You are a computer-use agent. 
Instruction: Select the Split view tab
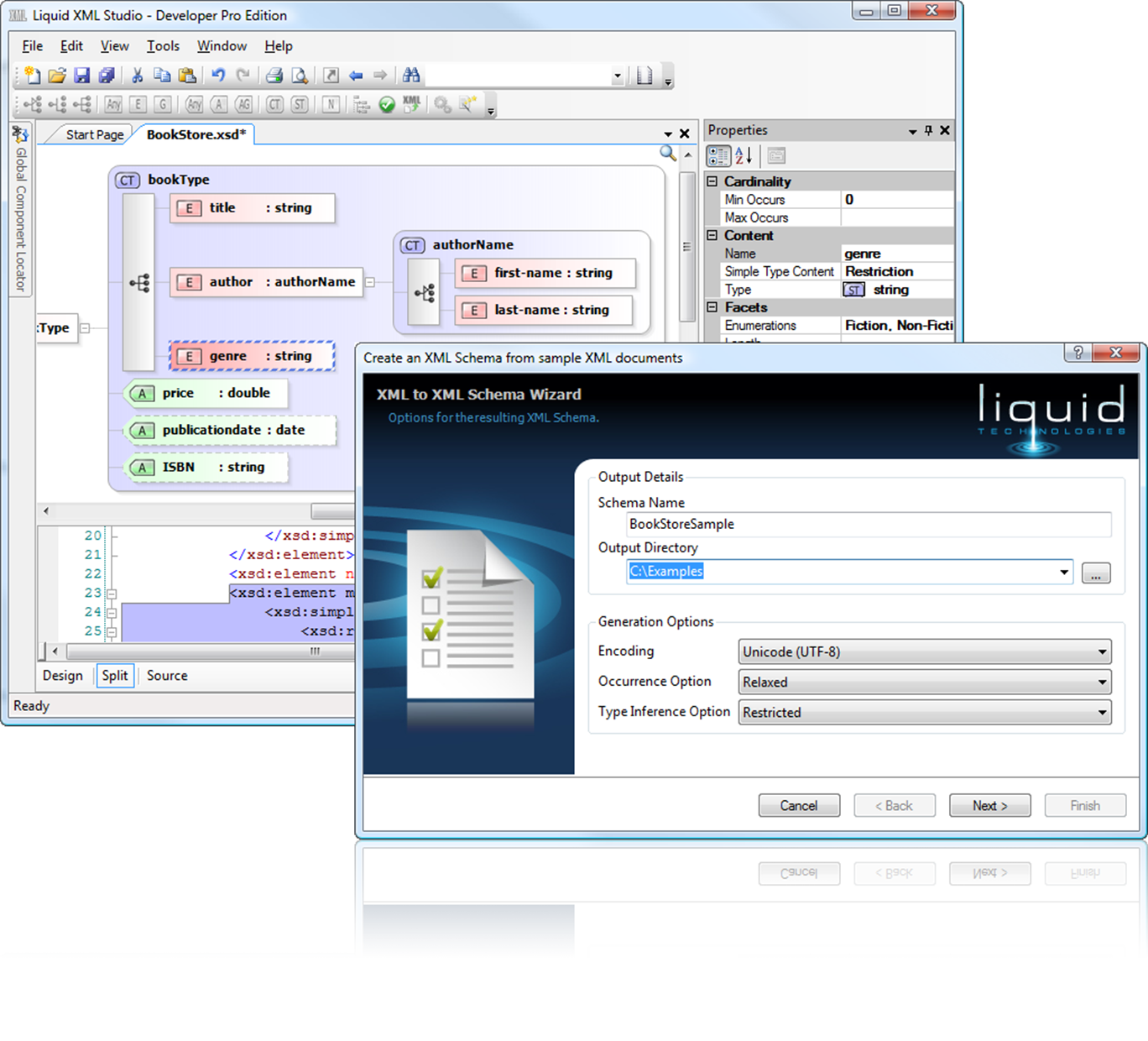[x=115, y=676]
